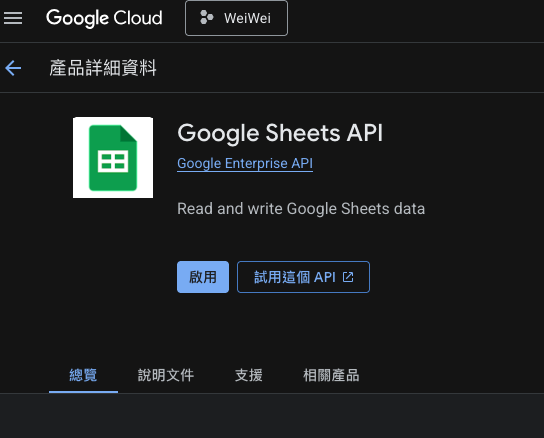
Task: Open the hamburger navigation menu
Action: pos(13,18)
